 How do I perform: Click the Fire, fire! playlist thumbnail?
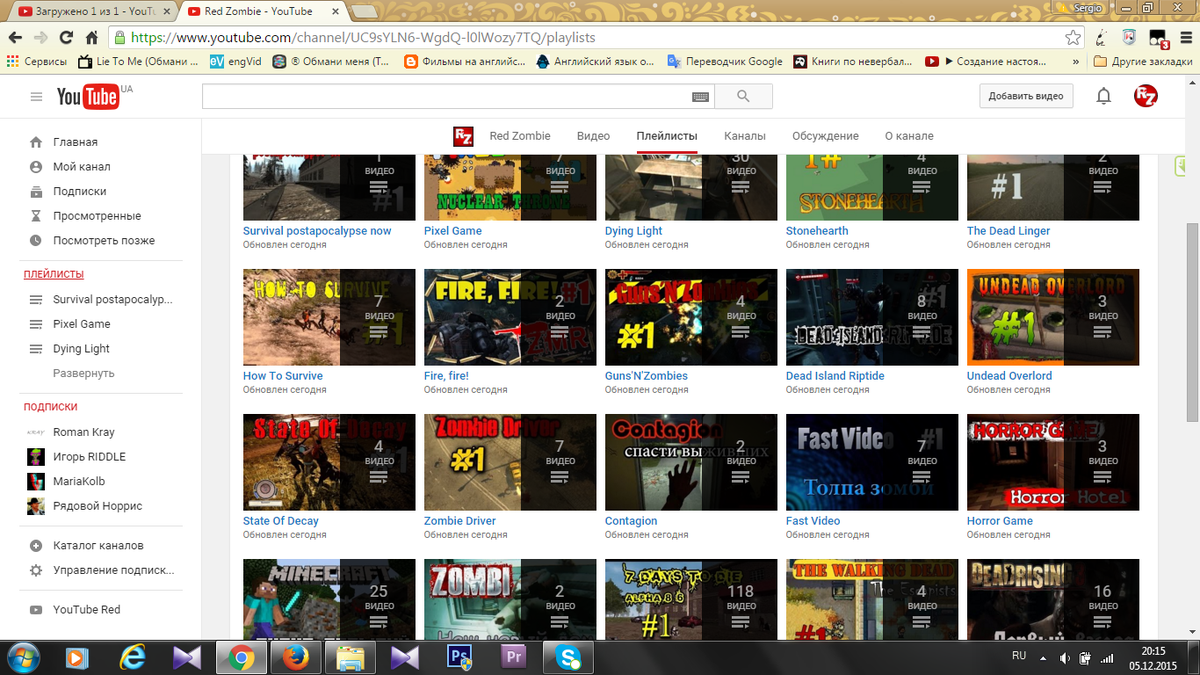[x=510, y=317]
